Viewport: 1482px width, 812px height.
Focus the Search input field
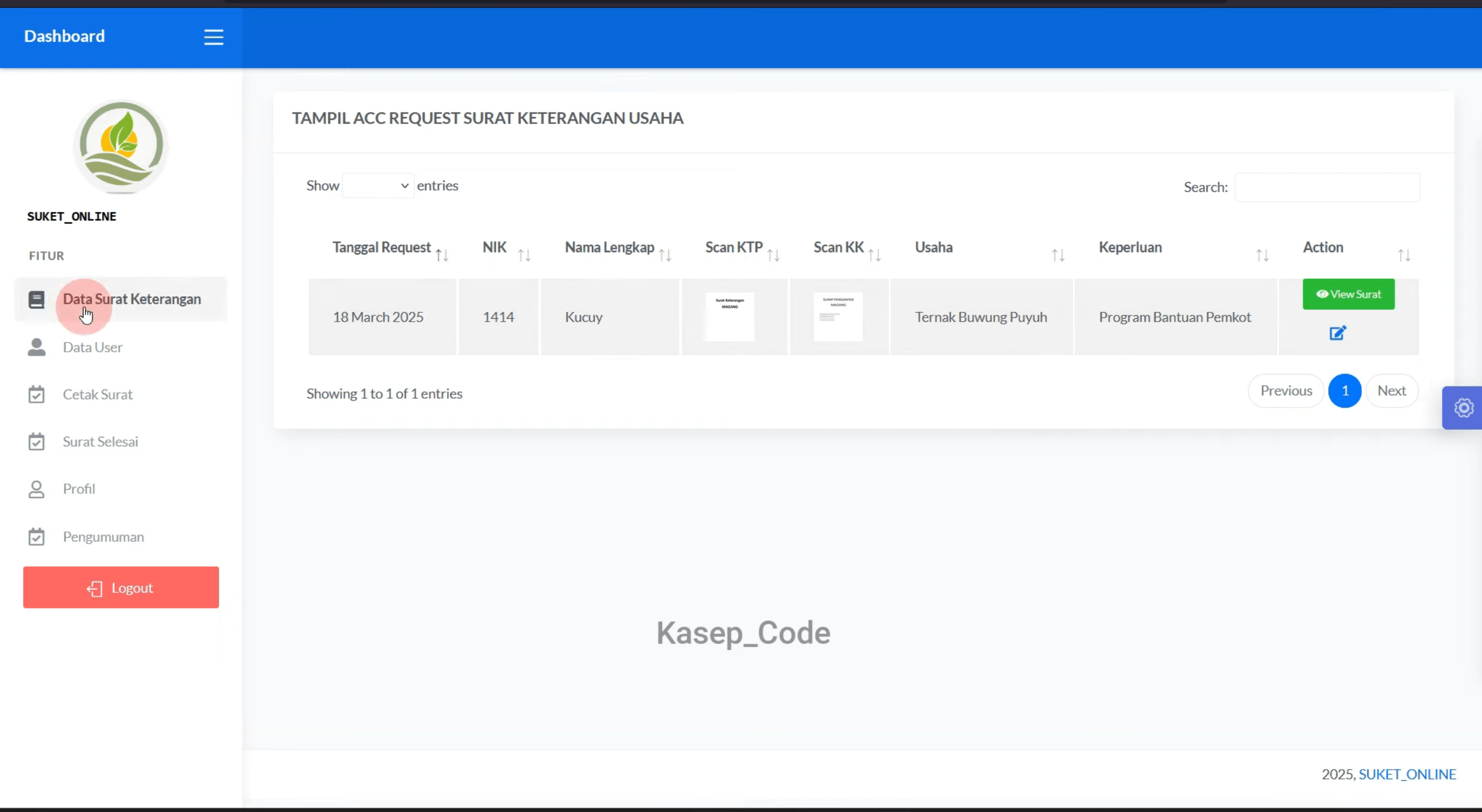(1327, 187)
